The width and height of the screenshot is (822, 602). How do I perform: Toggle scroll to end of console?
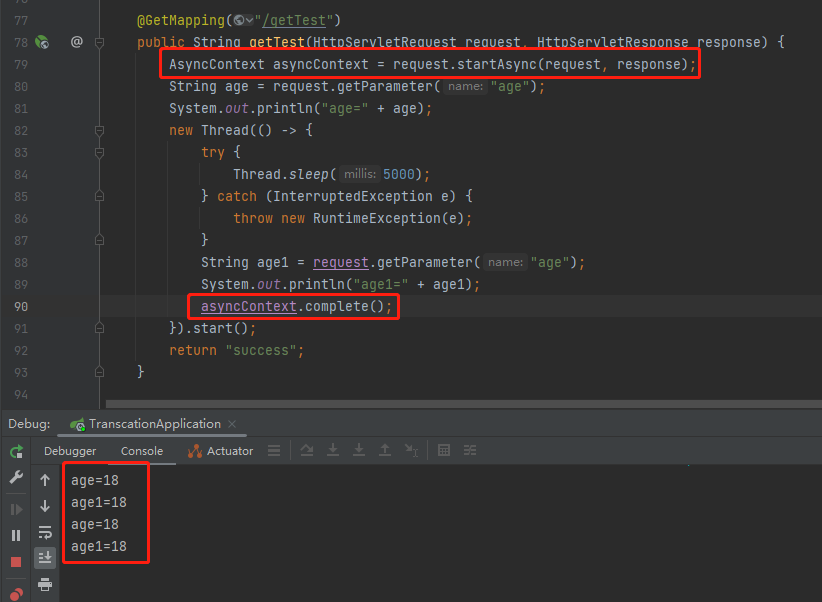pyautogui.click(x=45, y=557)
